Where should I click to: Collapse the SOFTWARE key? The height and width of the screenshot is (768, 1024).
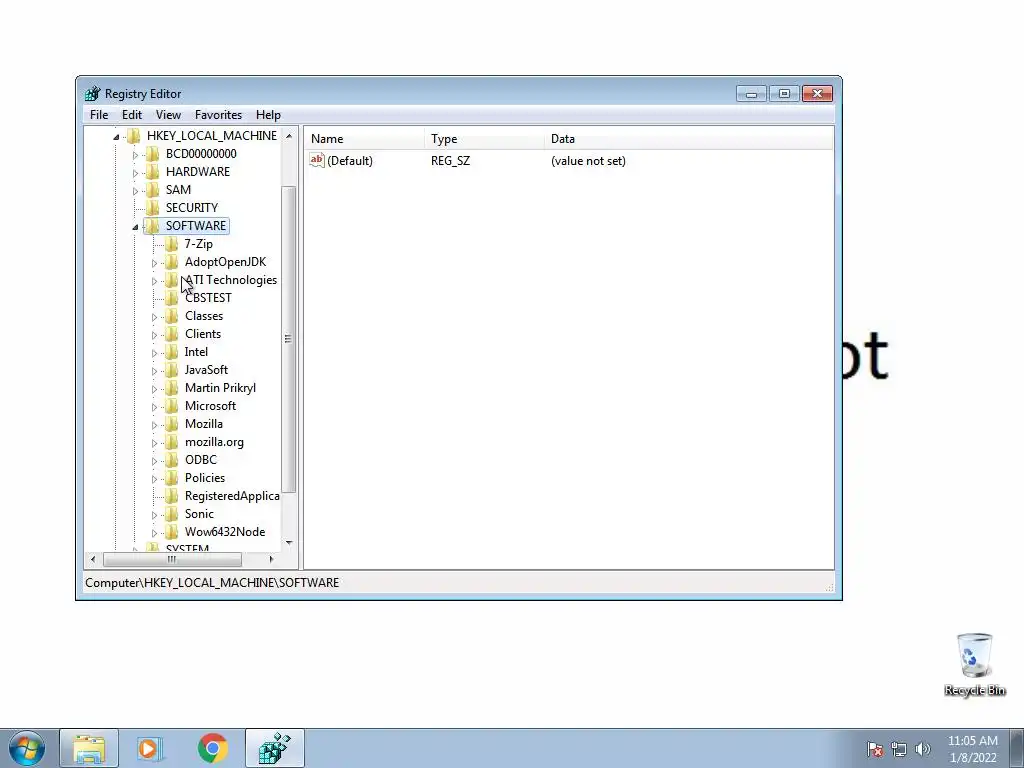coord(135,227)
